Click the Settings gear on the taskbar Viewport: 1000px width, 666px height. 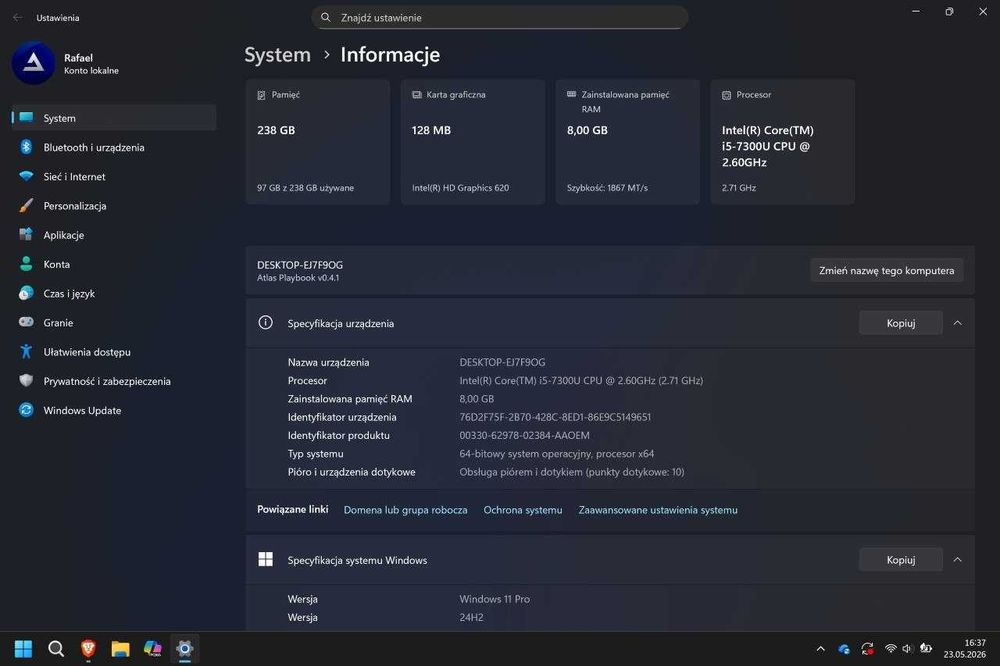pos(185,649)
